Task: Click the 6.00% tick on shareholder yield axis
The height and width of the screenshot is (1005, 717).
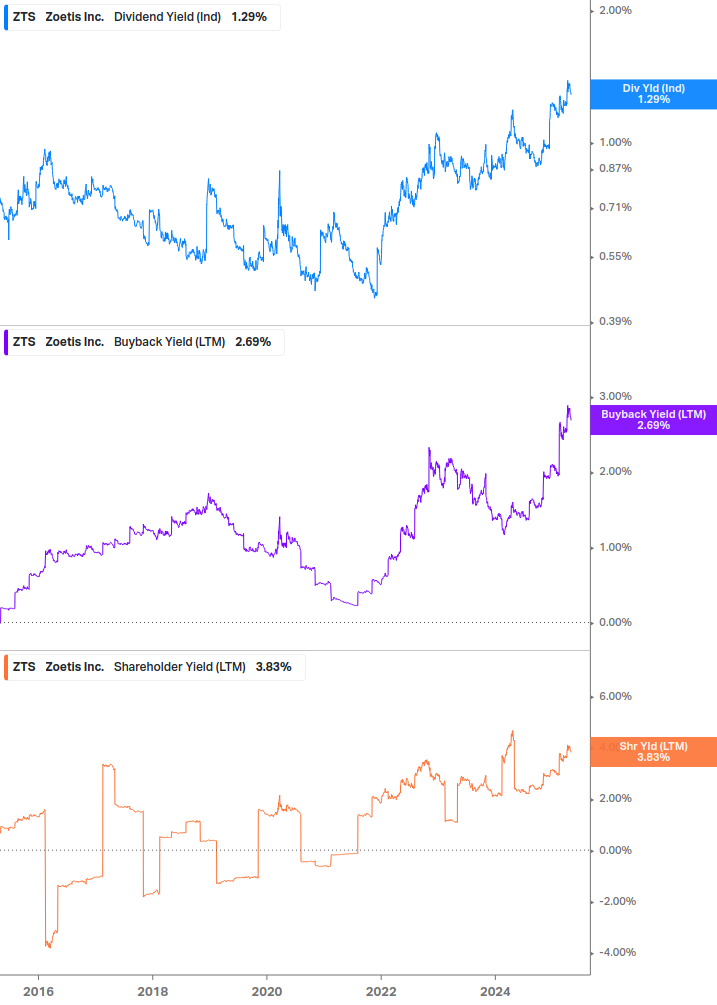Action: (615, 696)
